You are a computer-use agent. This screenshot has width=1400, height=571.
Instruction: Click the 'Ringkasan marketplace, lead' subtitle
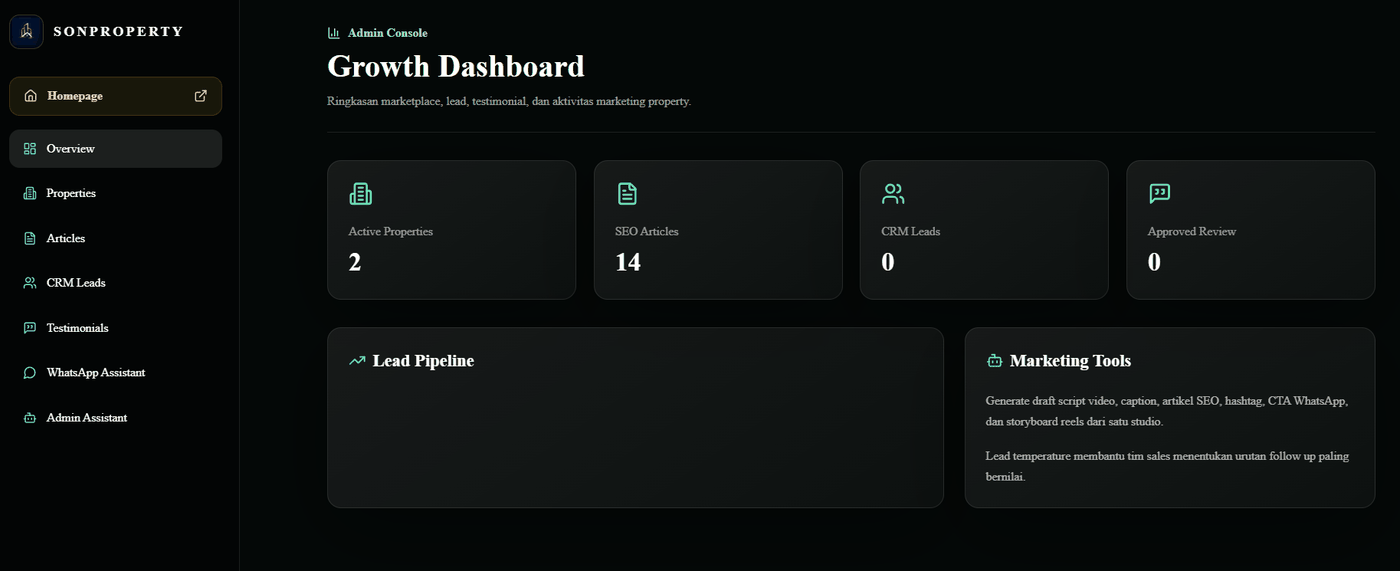509,101
